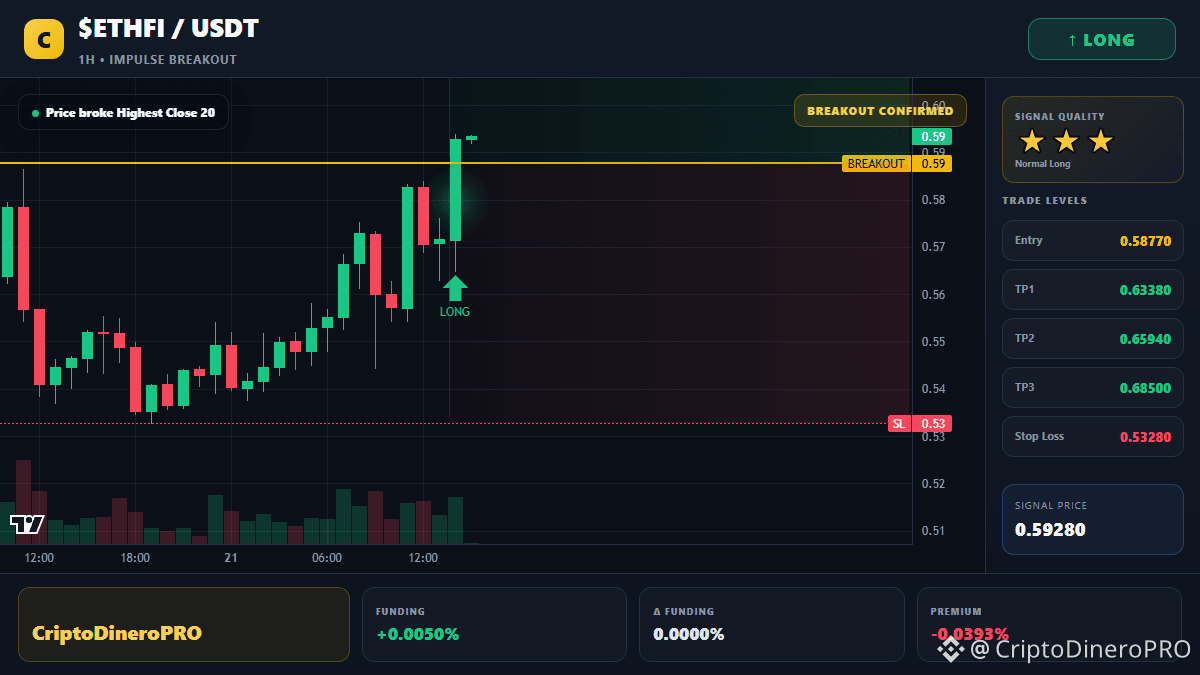Click the 1H • IMPULSE BREAKOUT subtitle
The height and width of the screenshot is (675, 1200).
(x=158, y=60)
